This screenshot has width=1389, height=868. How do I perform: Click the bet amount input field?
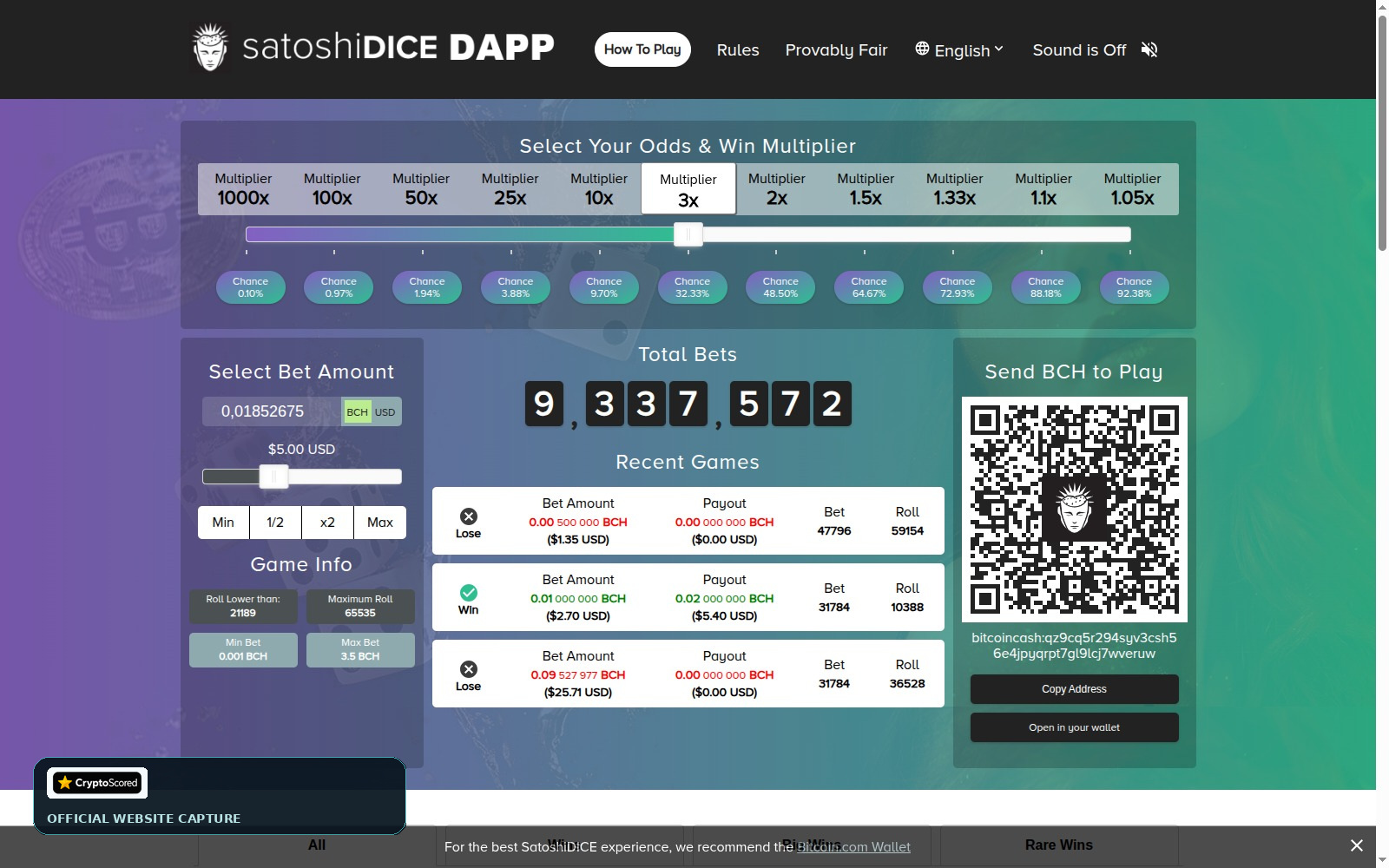pos(272,411)
